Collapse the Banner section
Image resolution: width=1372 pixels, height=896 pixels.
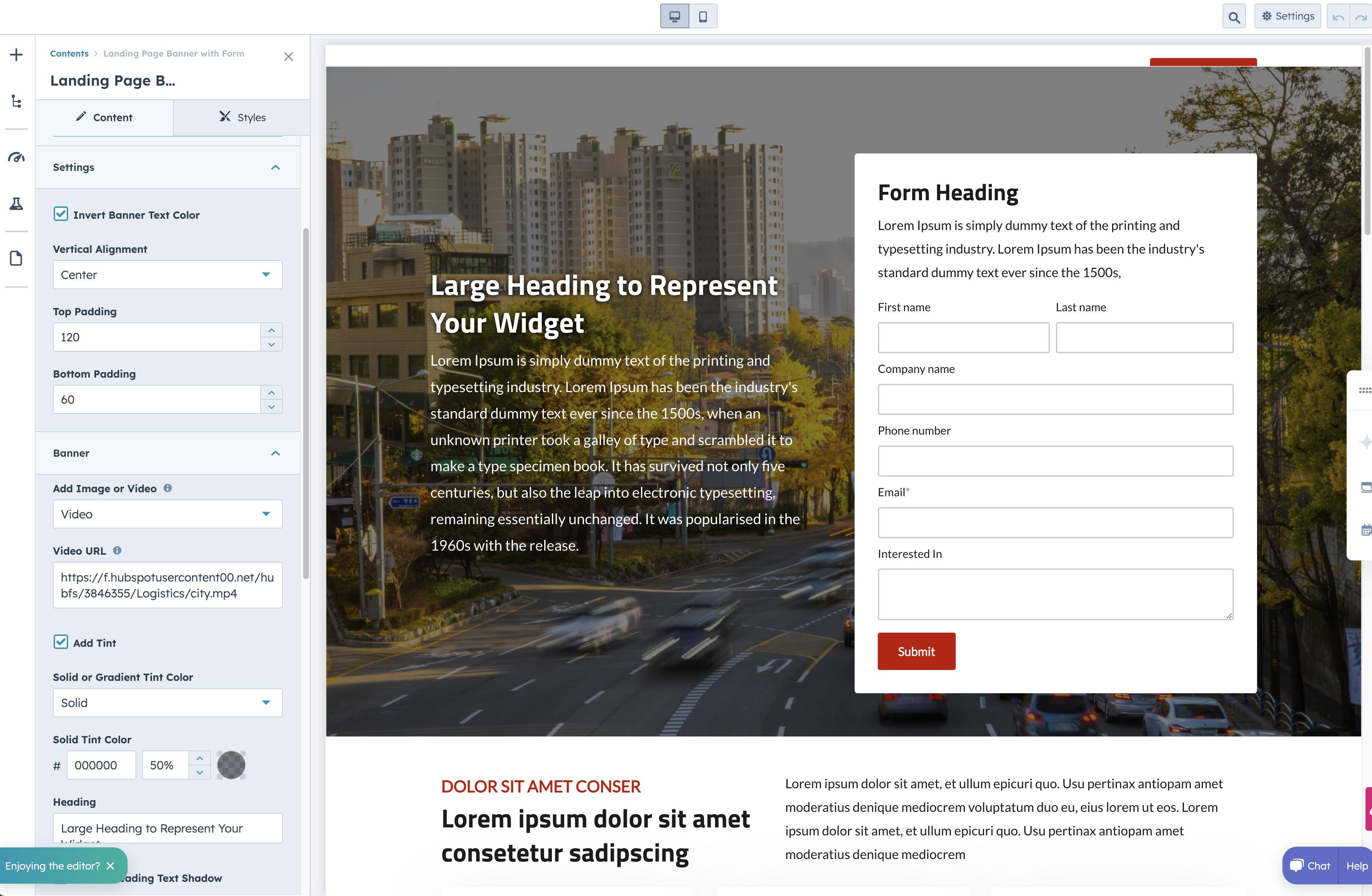(x=276, y=453)
